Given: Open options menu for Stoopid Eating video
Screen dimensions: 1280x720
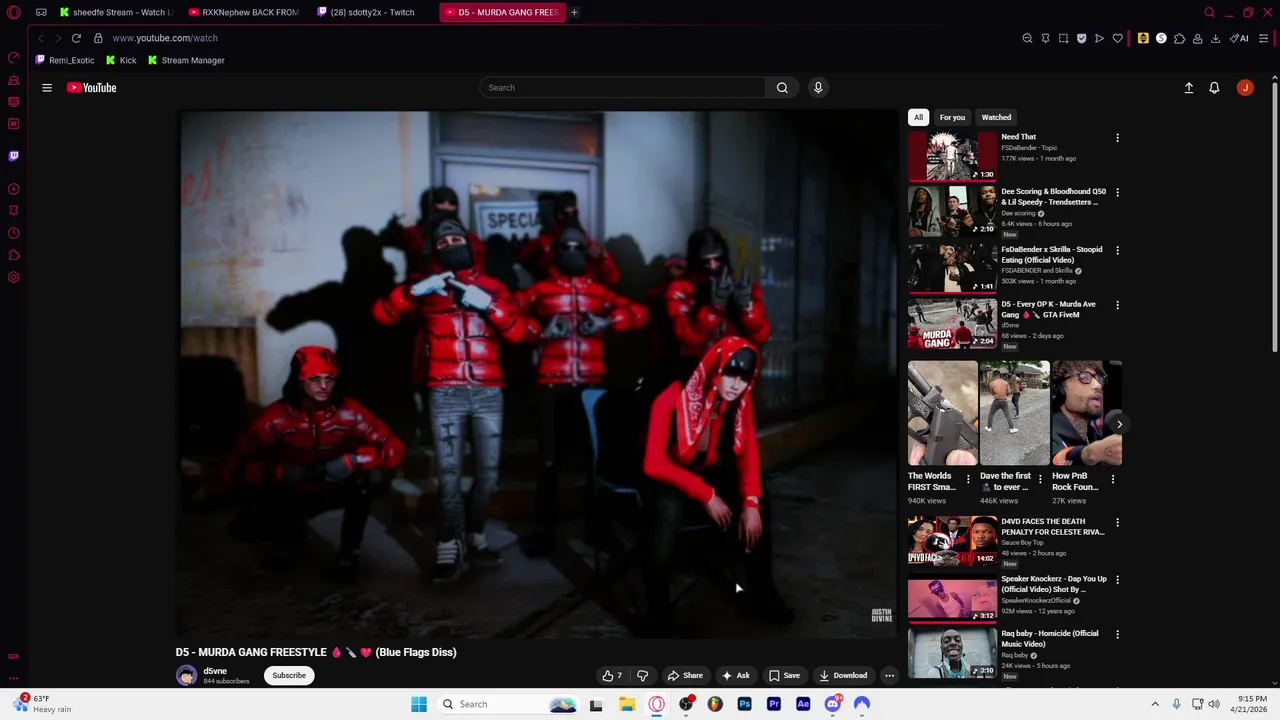Looking at the screenshot, I should point(1117,250).
